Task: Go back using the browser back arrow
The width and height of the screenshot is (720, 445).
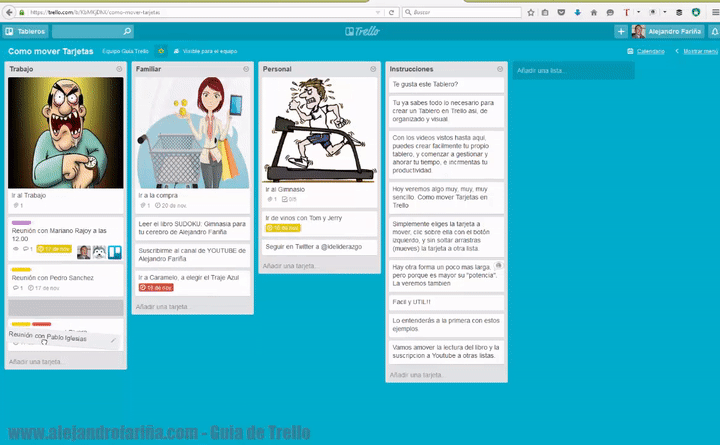Action: pos(9,12)
